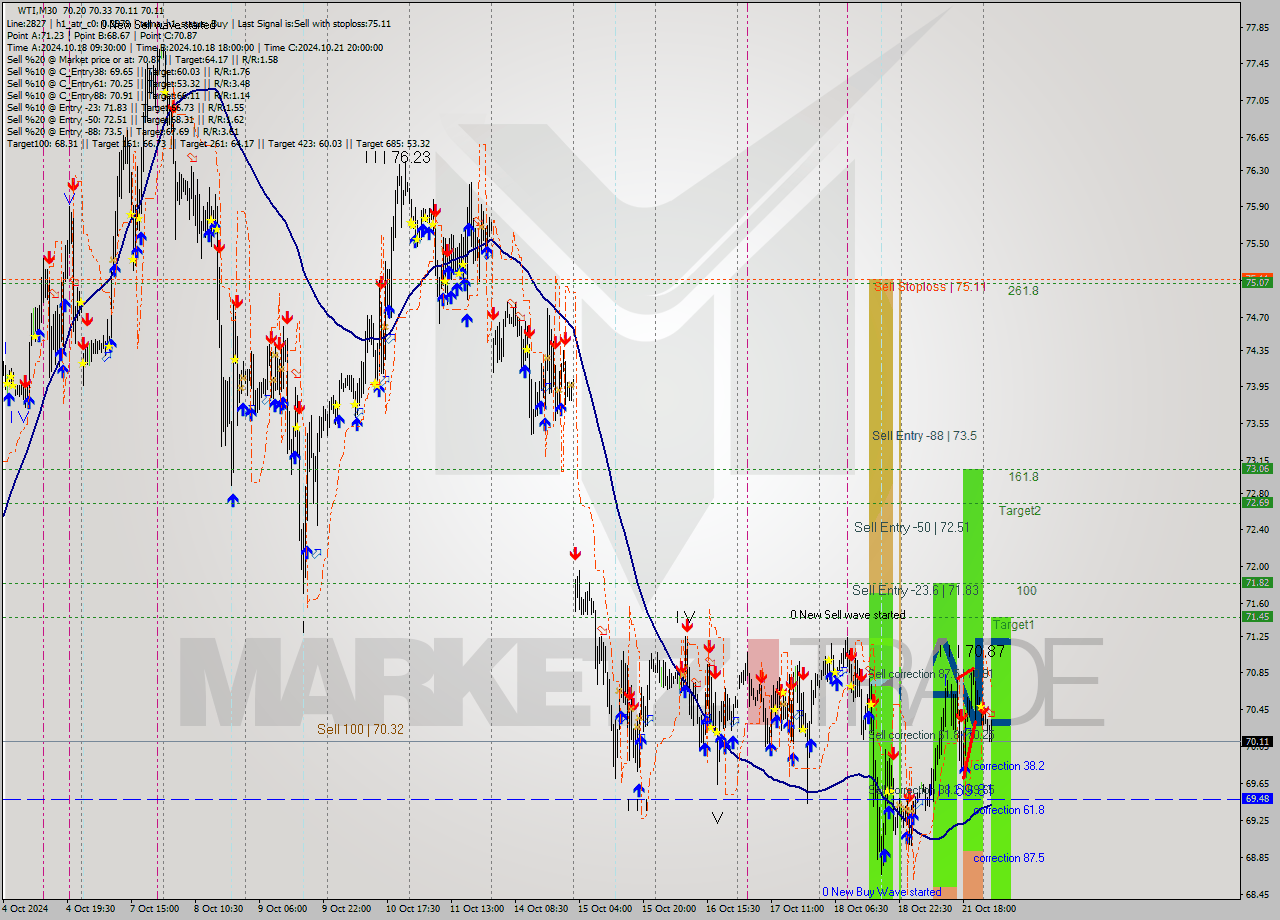Viewport: 1280px width, 920px height.
Task: Select the 'Sell 100 | 70.32' label
Action: (x=360, y=730)
